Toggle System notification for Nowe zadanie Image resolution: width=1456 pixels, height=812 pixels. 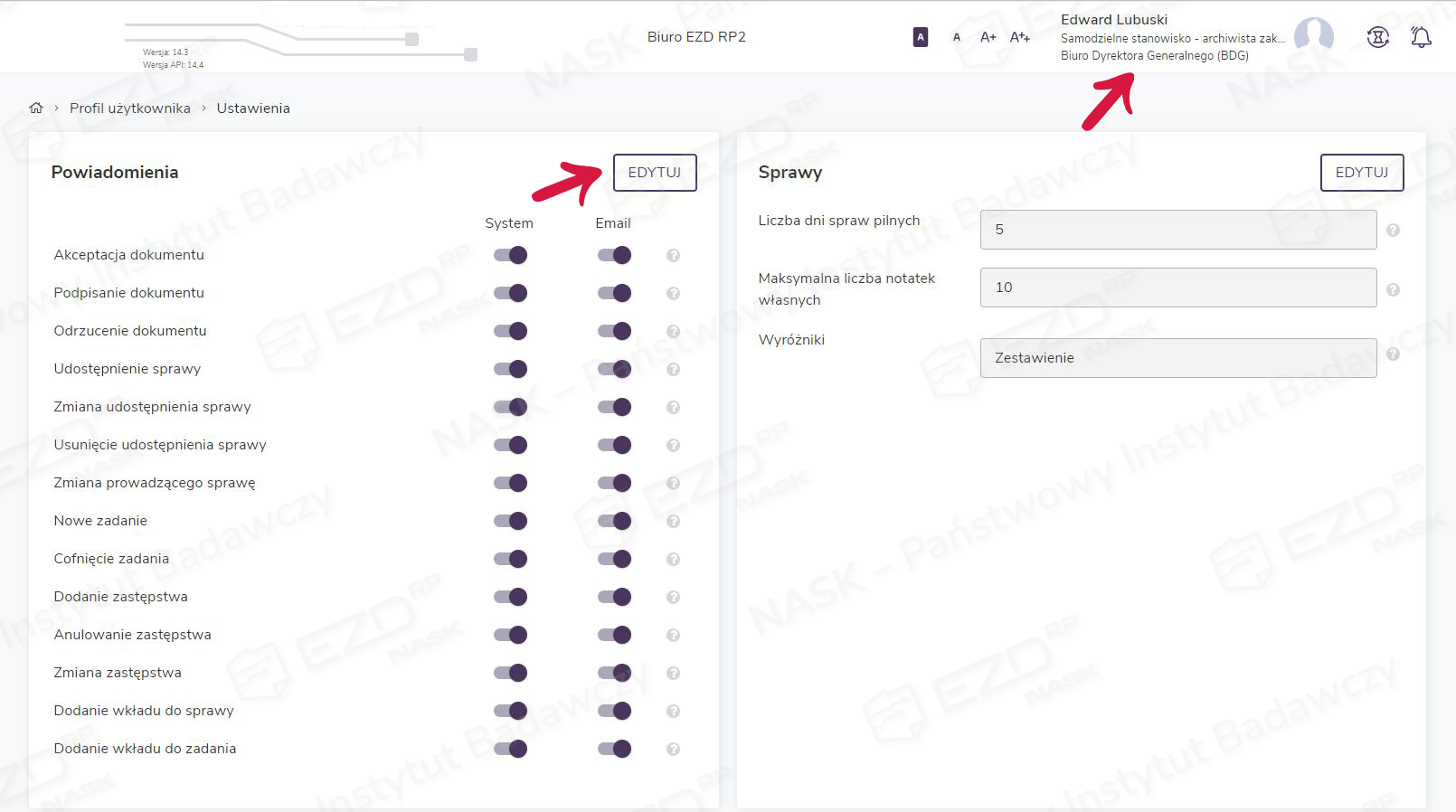(510, 522)
